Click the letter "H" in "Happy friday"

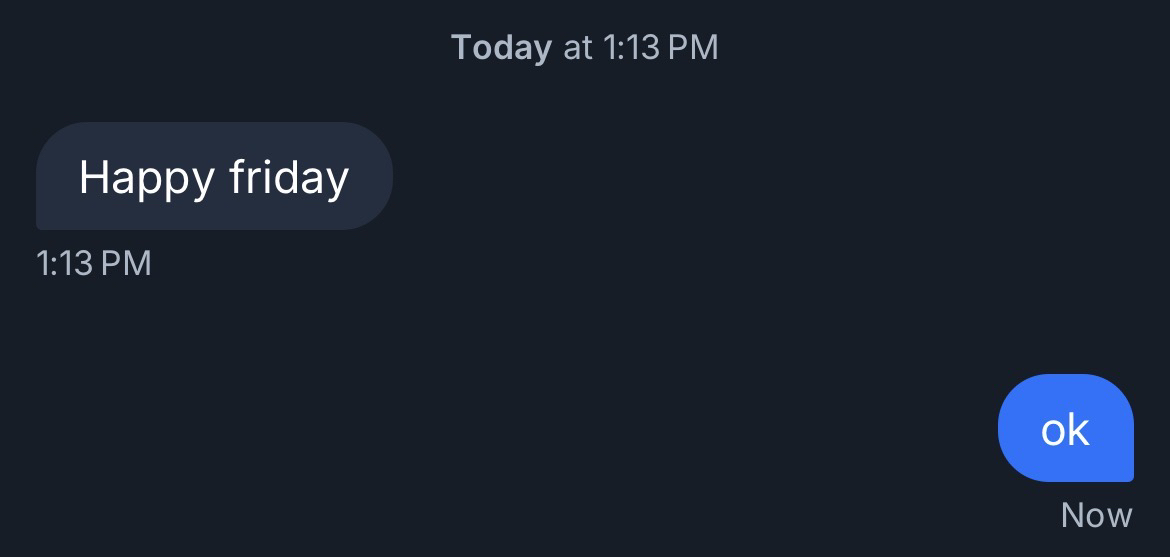93,177
